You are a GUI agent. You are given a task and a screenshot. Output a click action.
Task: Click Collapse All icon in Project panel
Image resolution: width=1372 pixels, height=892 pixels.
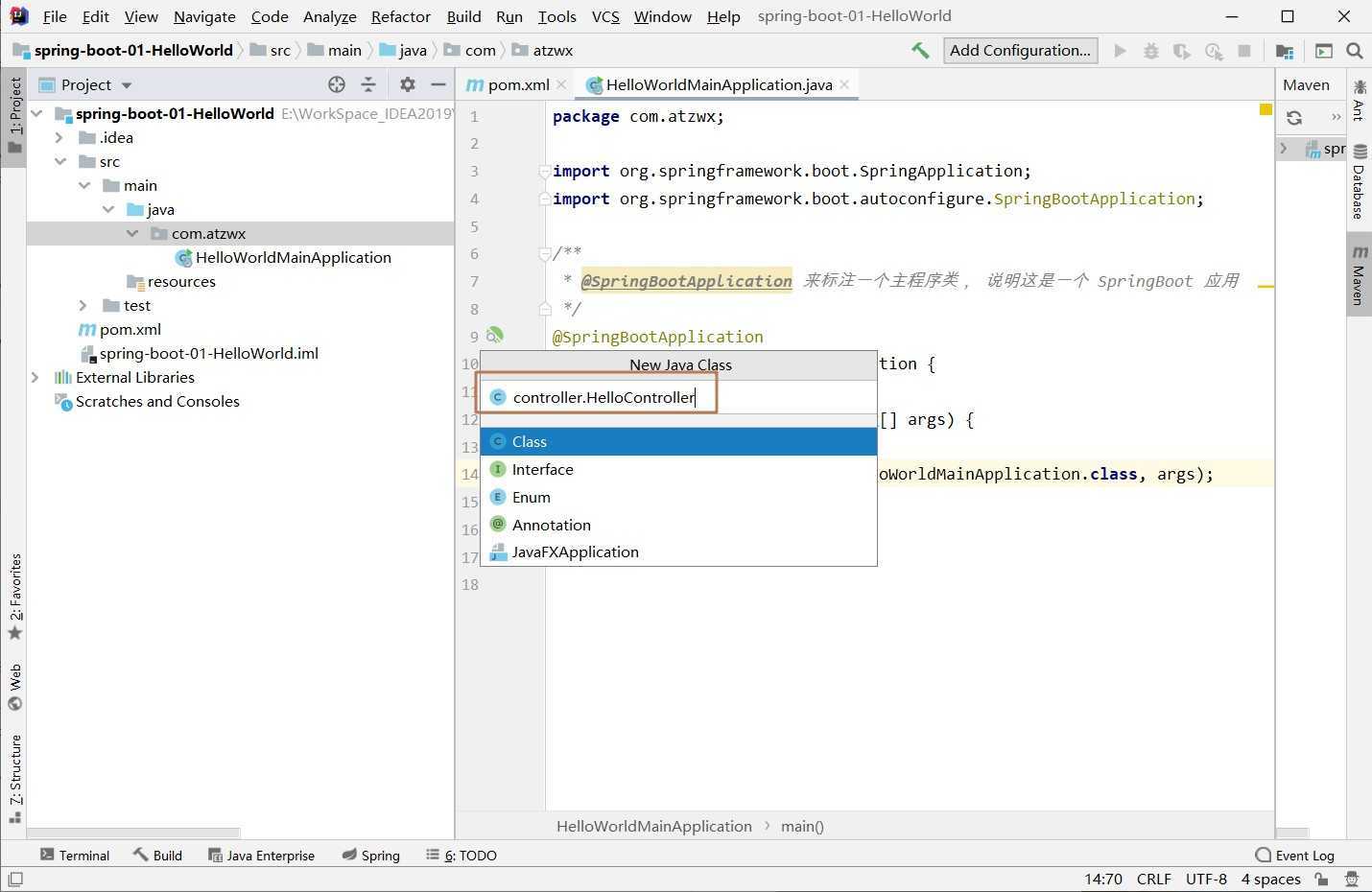click(x=368, y=84)
